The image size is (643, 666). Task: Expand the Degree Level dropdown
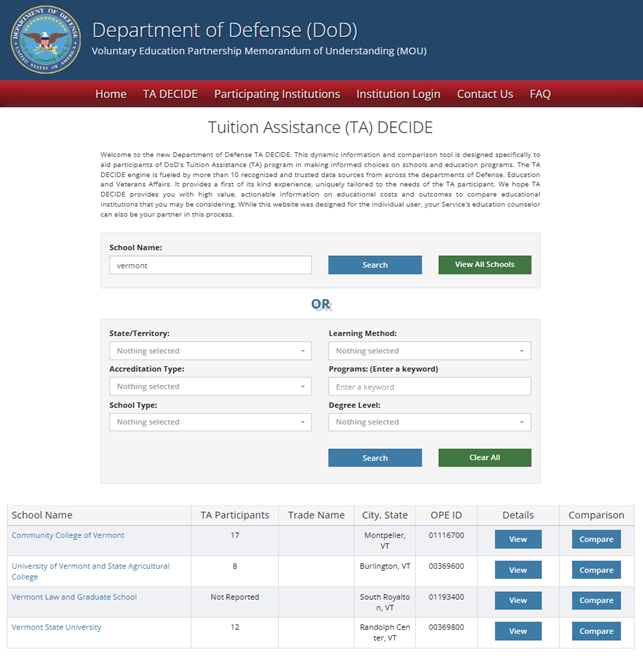[x=430, y=422]
